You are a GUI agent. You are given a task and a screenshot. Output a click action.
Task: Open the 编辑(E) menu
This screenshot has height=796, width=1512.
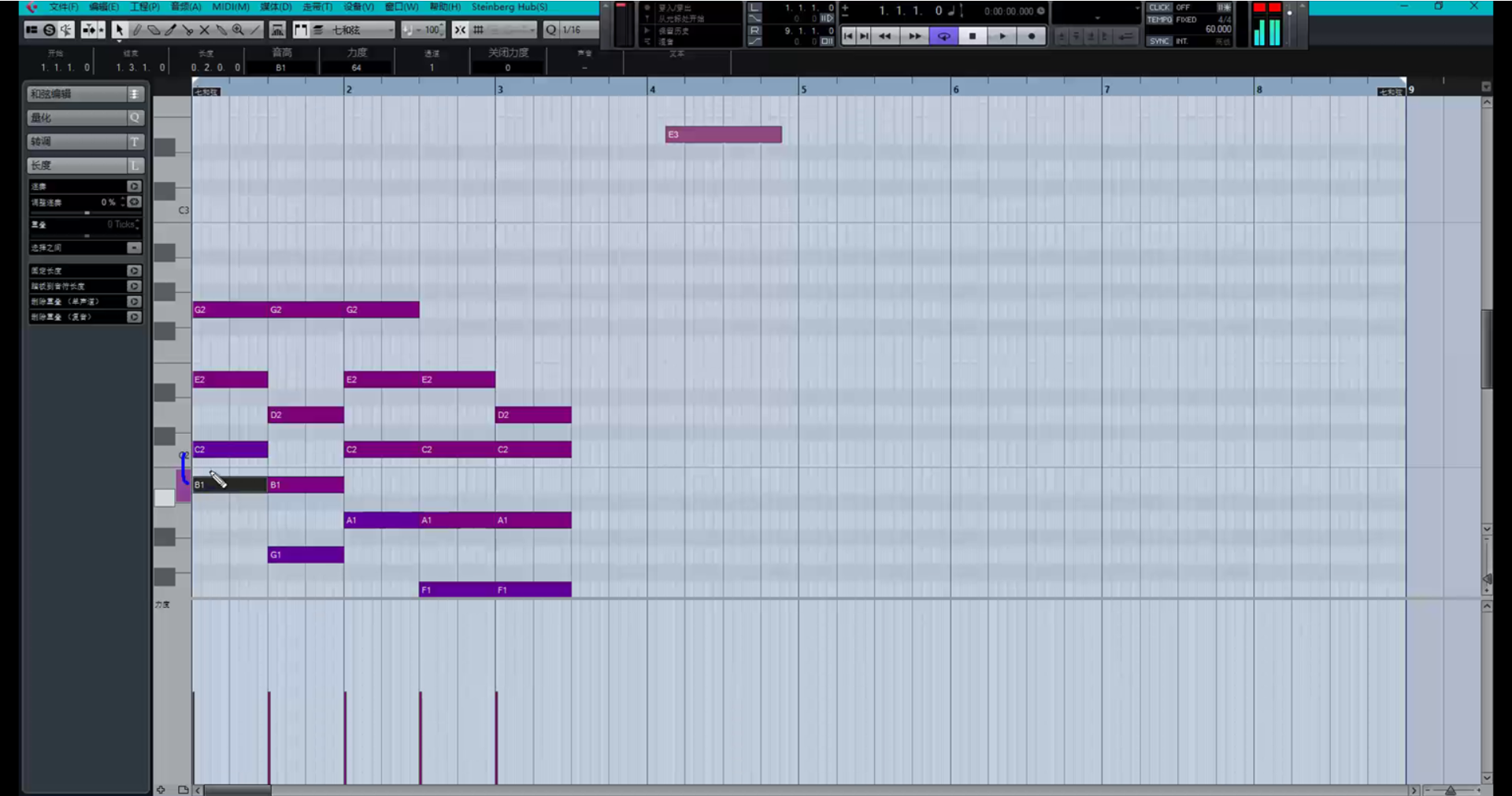[x=104, y=7]
